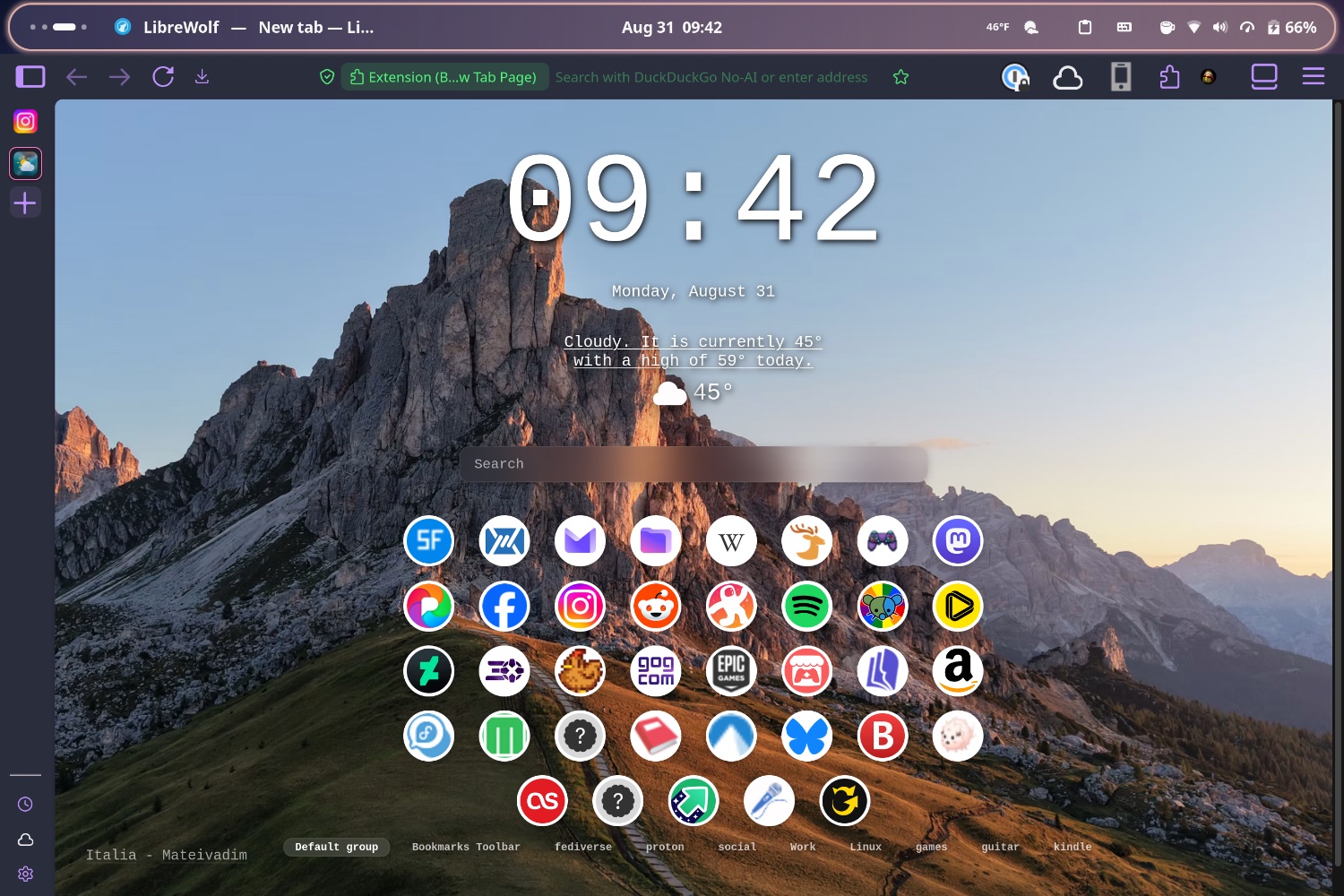Switch to the kindle group
1344x896 pixels.
tap(1073, 847)
